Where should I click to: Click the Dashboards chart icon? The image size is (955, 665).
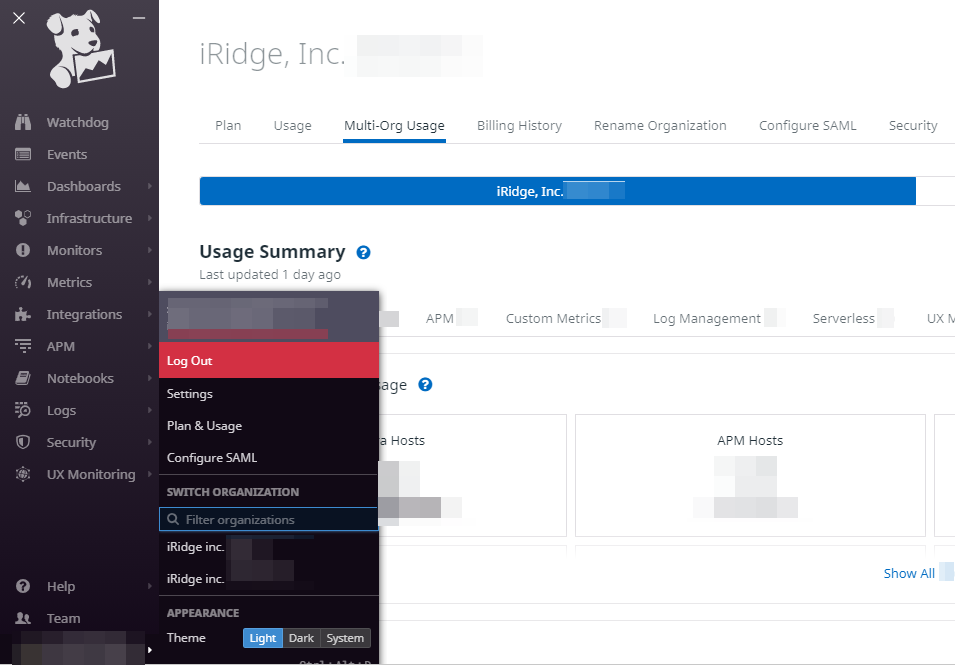[x=23, y=186]
